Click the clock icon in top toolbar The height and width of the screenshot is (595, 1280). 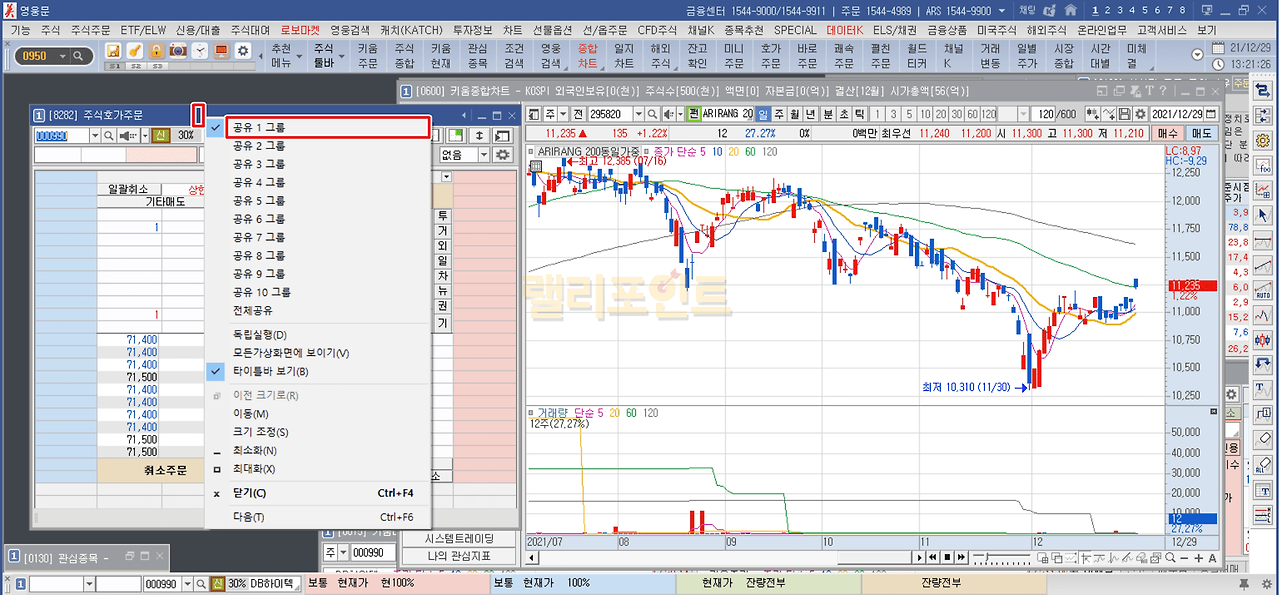pos(200,51)
